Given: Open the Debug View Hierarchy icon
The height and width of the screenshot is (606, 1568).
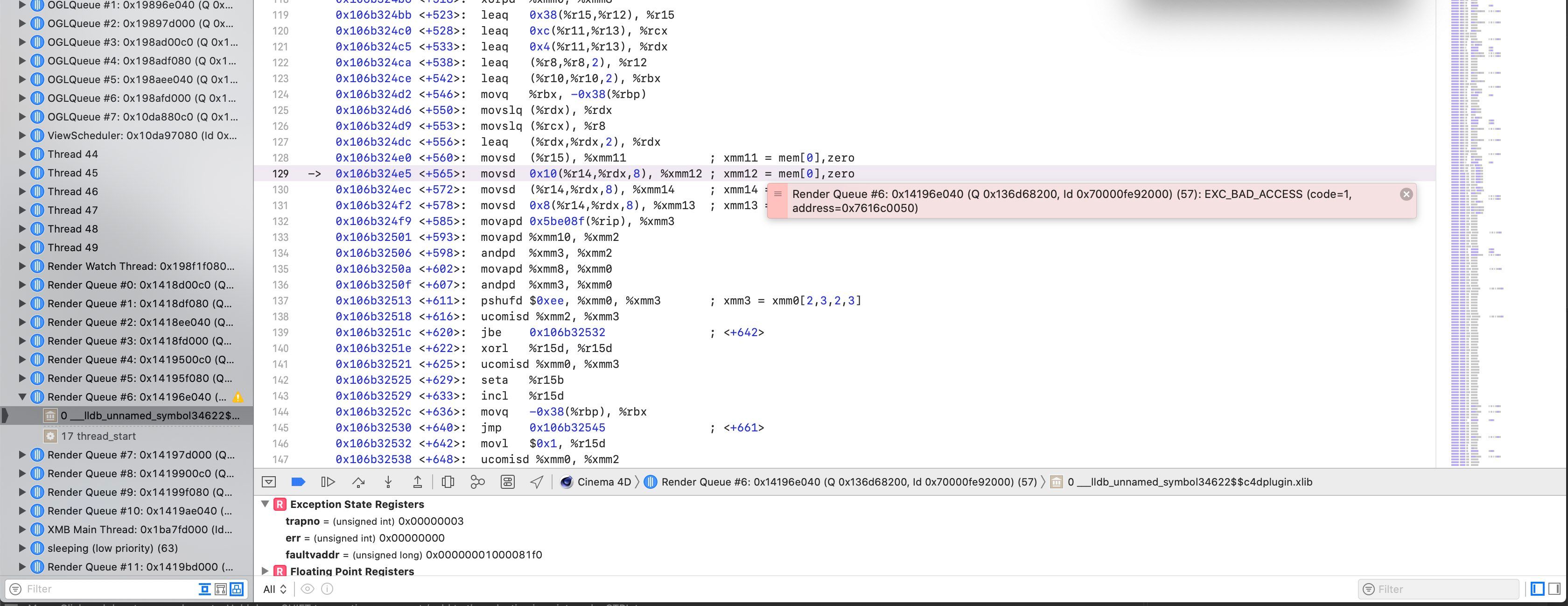Looking at the screenshot, I should coord(448,482).
